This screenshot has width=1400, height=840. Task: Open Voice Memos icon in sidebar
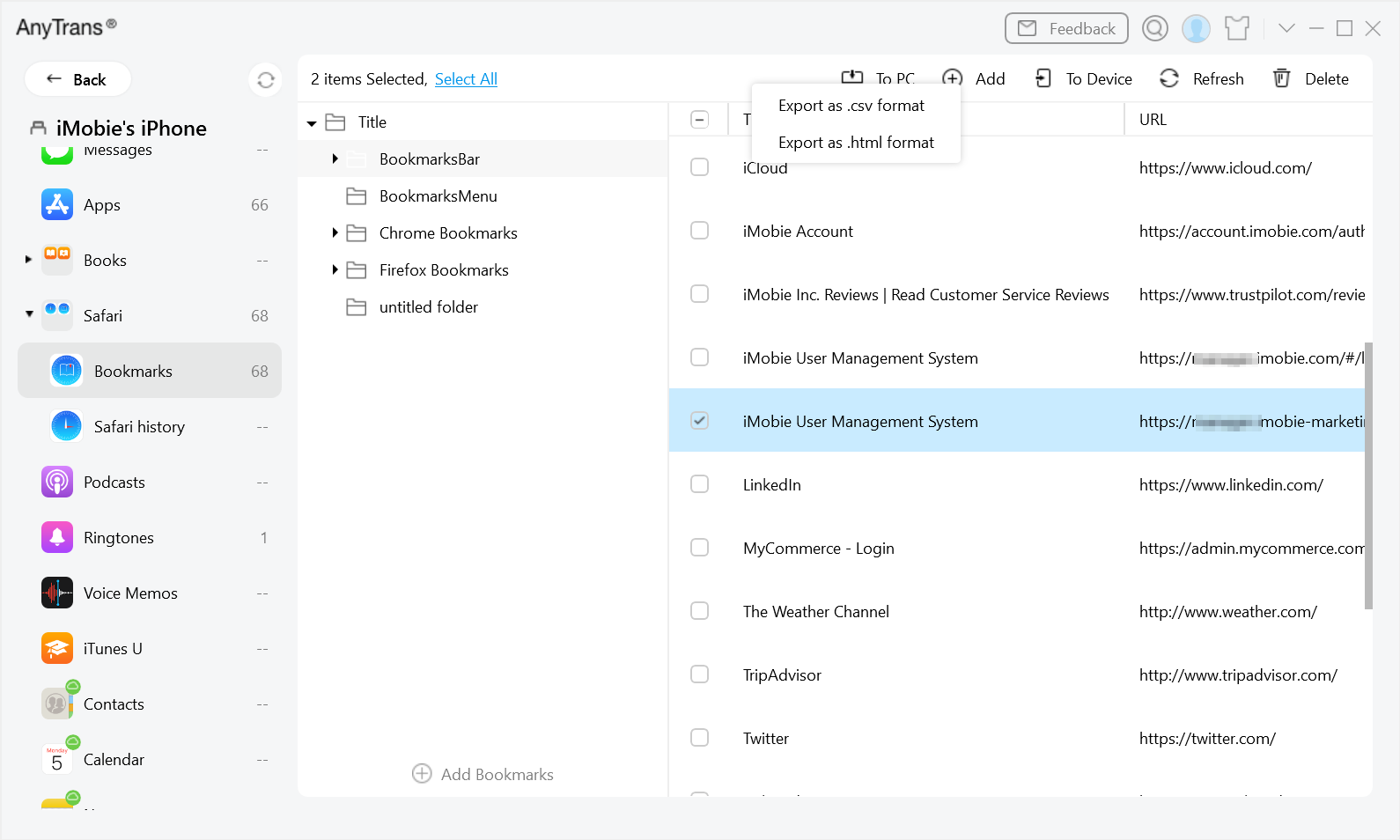[x=57, y=593]
